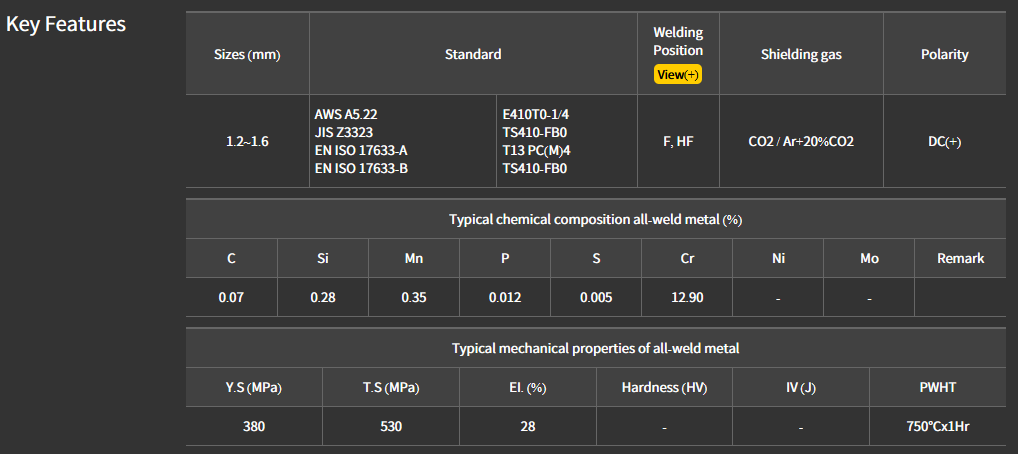Click the Shielding gas column header
This screenshot has height=454, width=1018.
pyautogui.click(x=801, y=54)
